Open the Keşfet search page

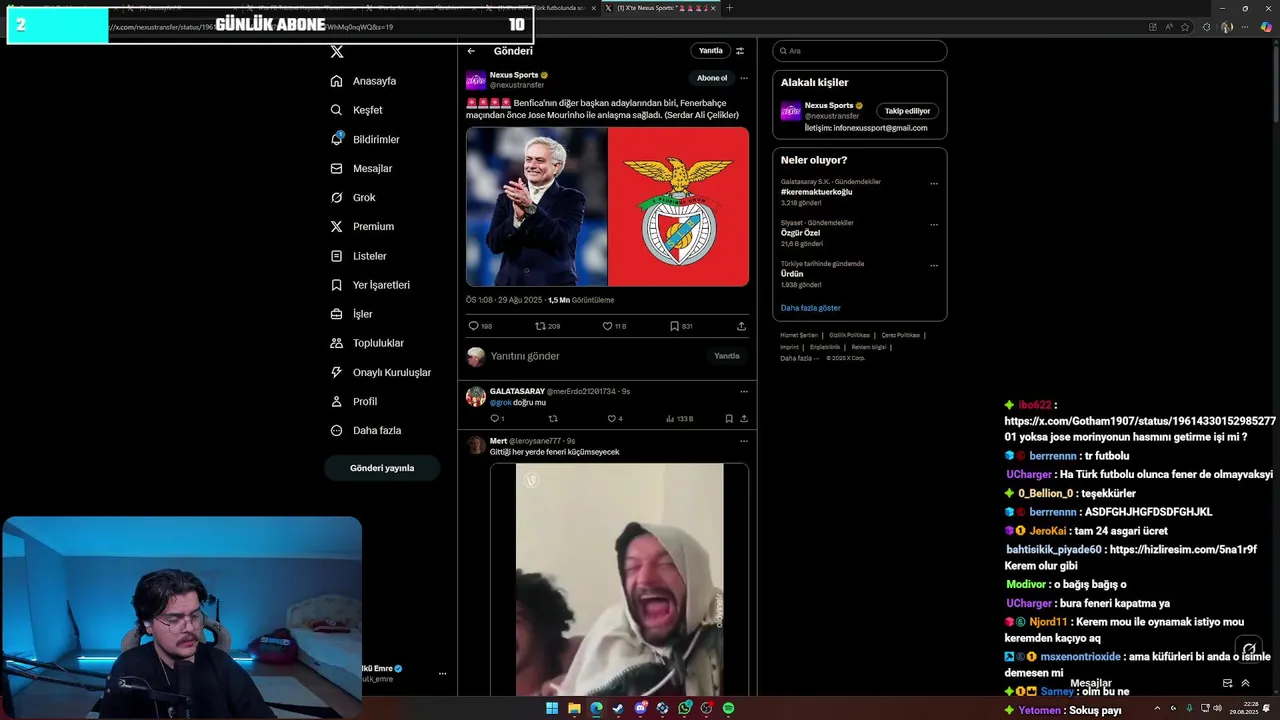coord(357,110)
